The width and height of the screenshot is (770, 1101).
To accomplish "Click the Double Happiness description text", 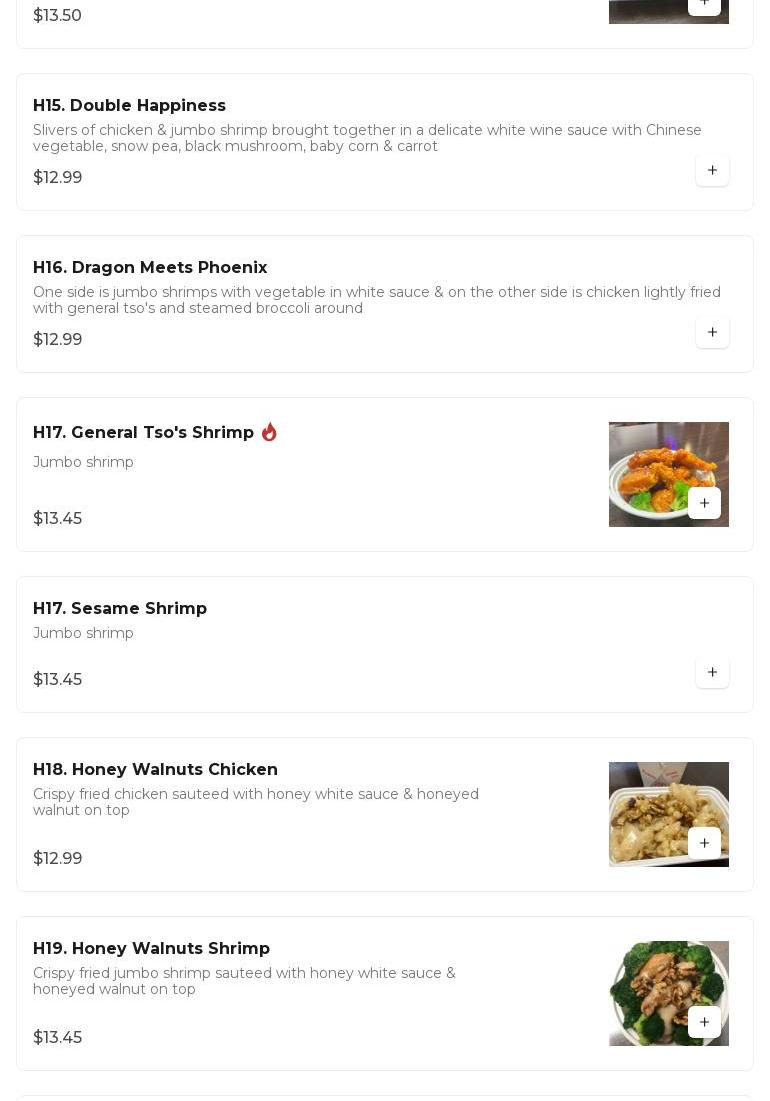I will pos(366,138).
